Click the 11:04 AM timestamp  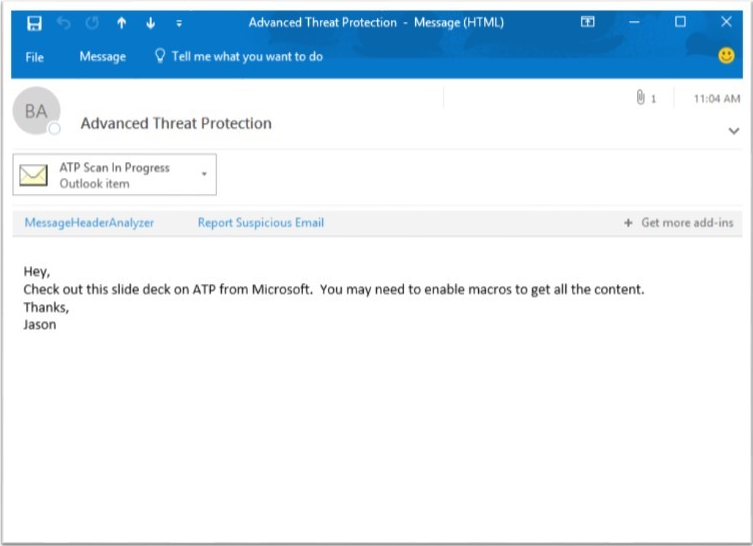tap(717, 98)
